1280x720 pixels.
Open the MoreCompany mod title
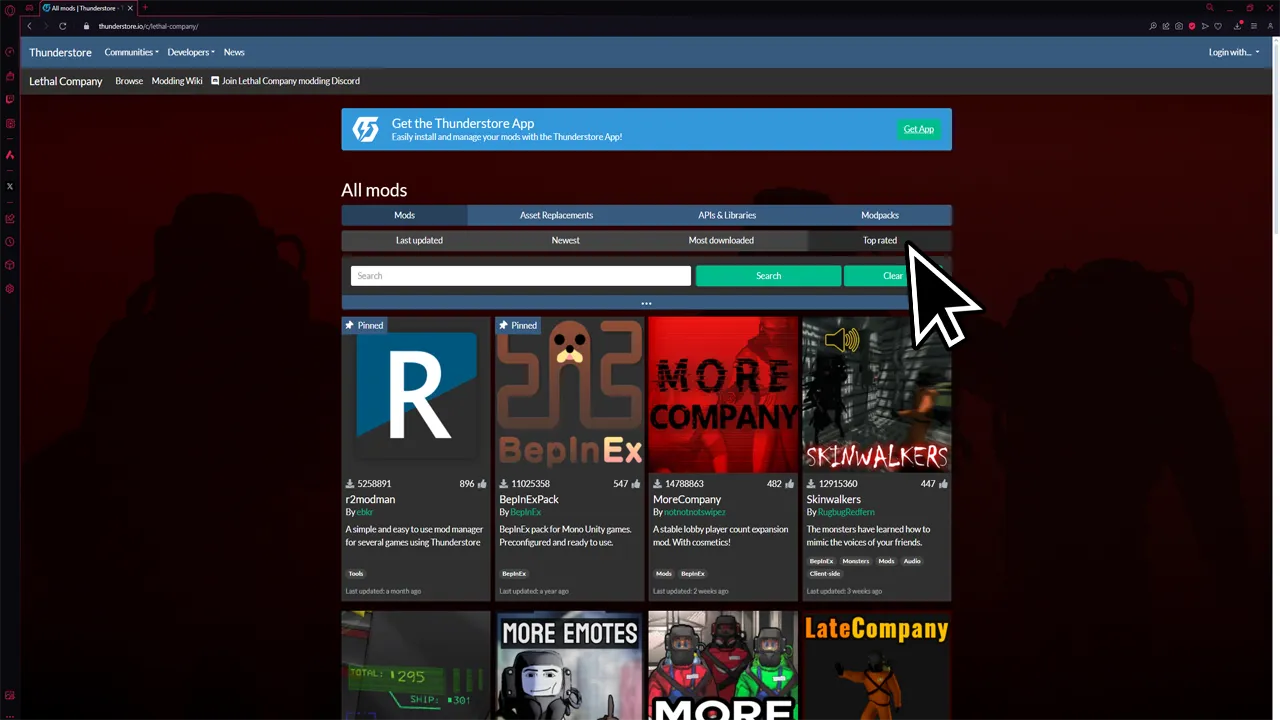(687, 499)
